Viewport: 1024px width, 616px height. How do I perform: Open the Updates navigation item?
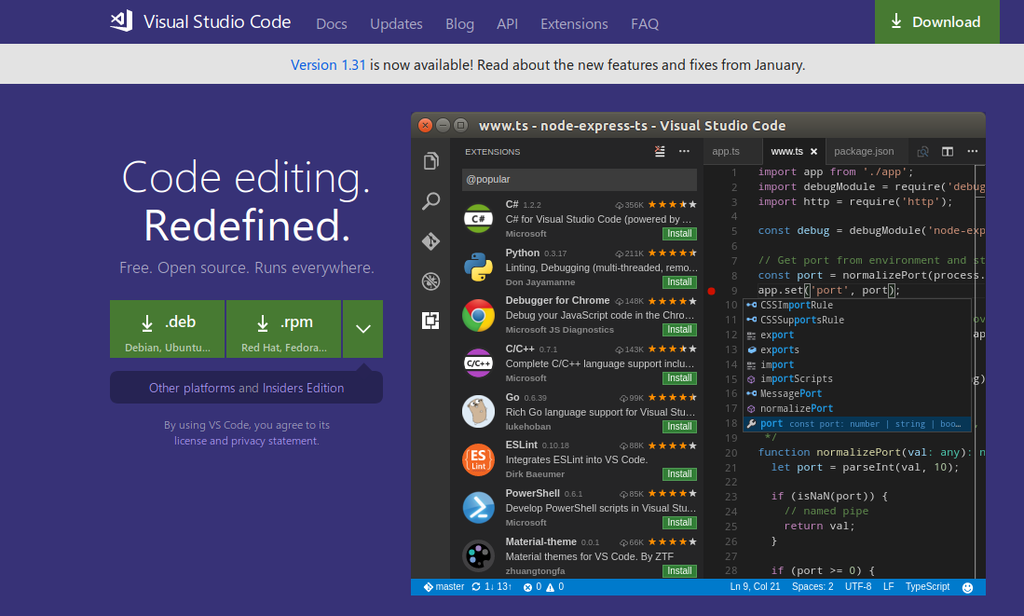[x=396, y=24]
